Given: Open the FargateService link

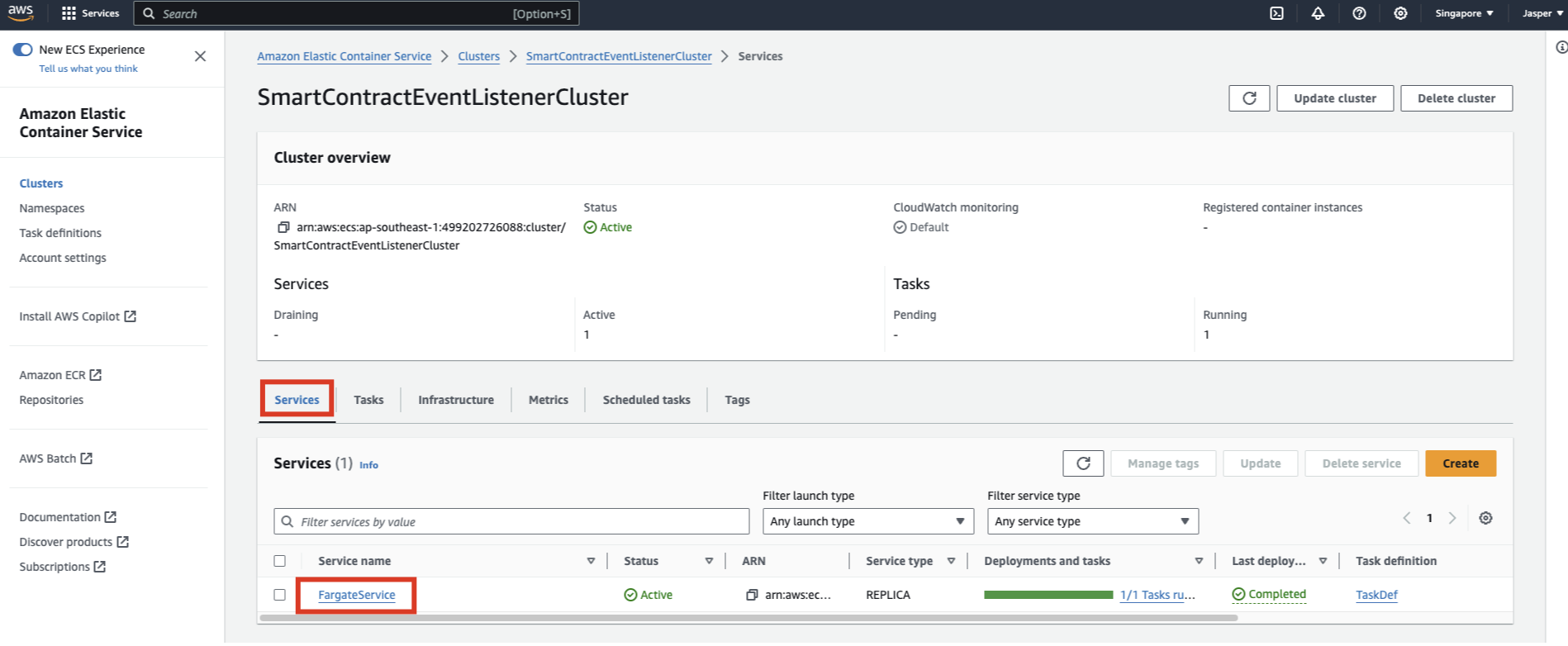Looking at the screenshot, I should [x=357, y=595].
